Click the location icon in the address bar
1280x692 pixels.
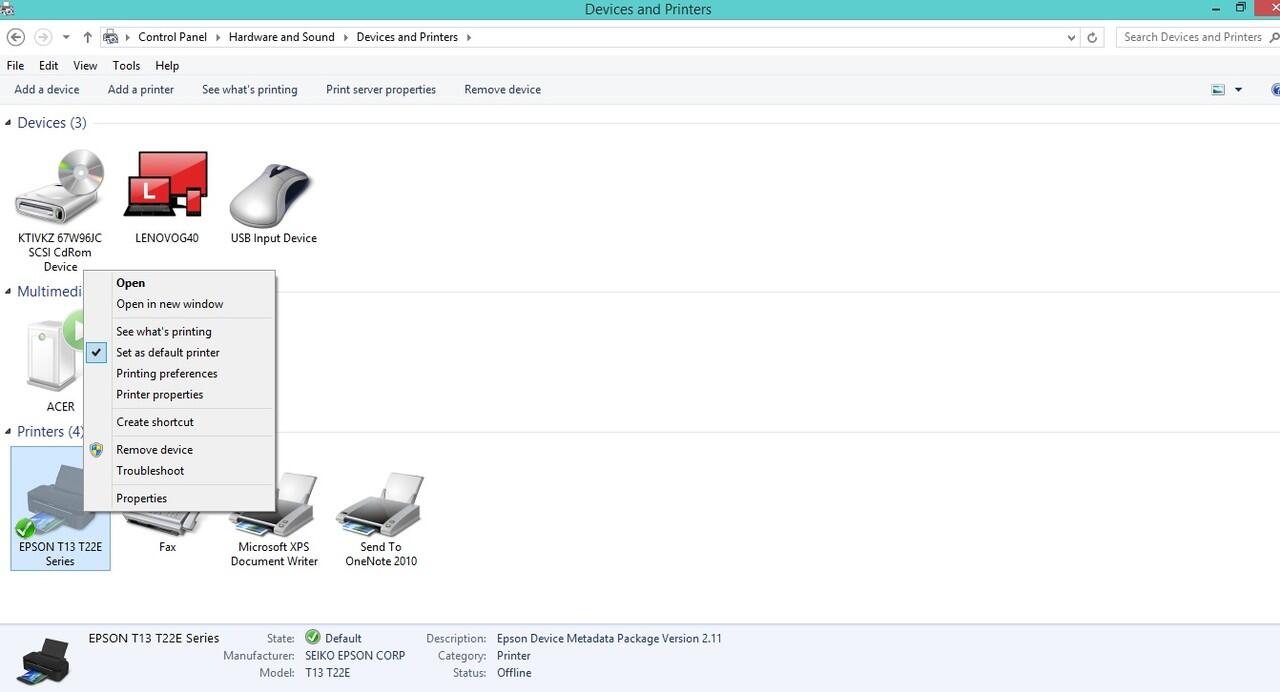(x=111, y=37)
